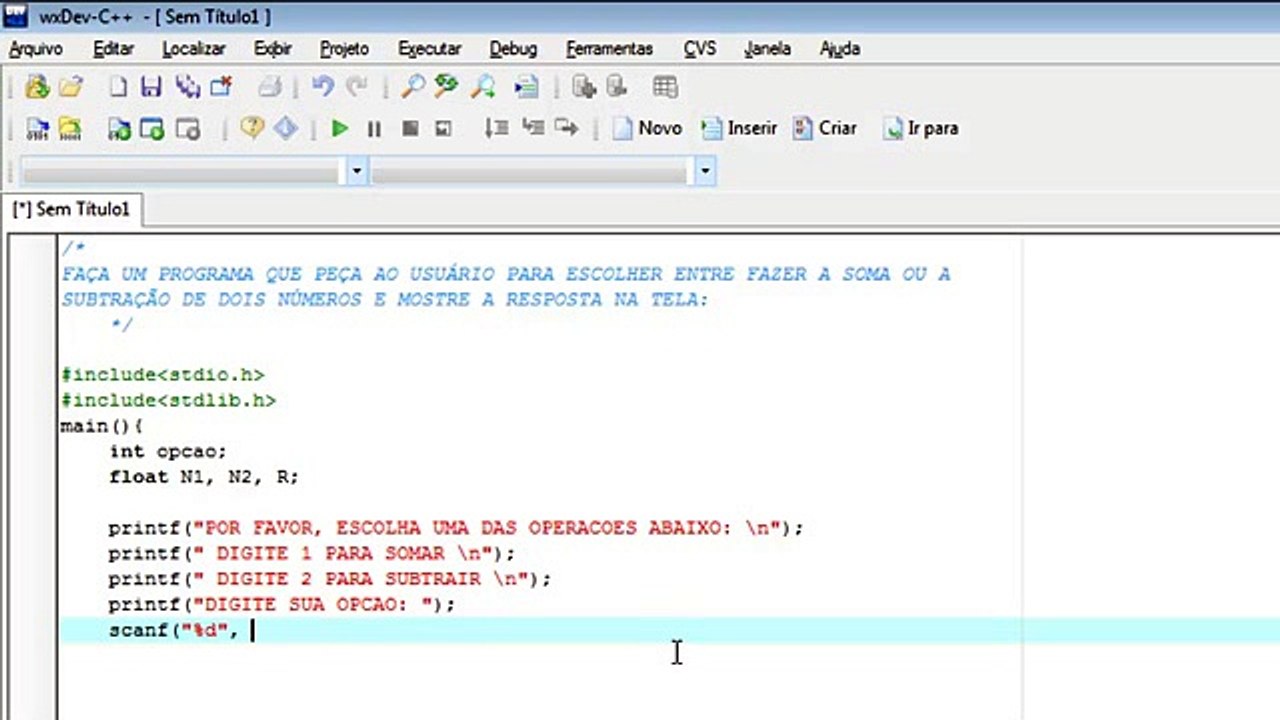Image resolution: width=1280 pixels, height=720 pixels.
Task: Pause execution with the pause icon
Action: [374, 129]
